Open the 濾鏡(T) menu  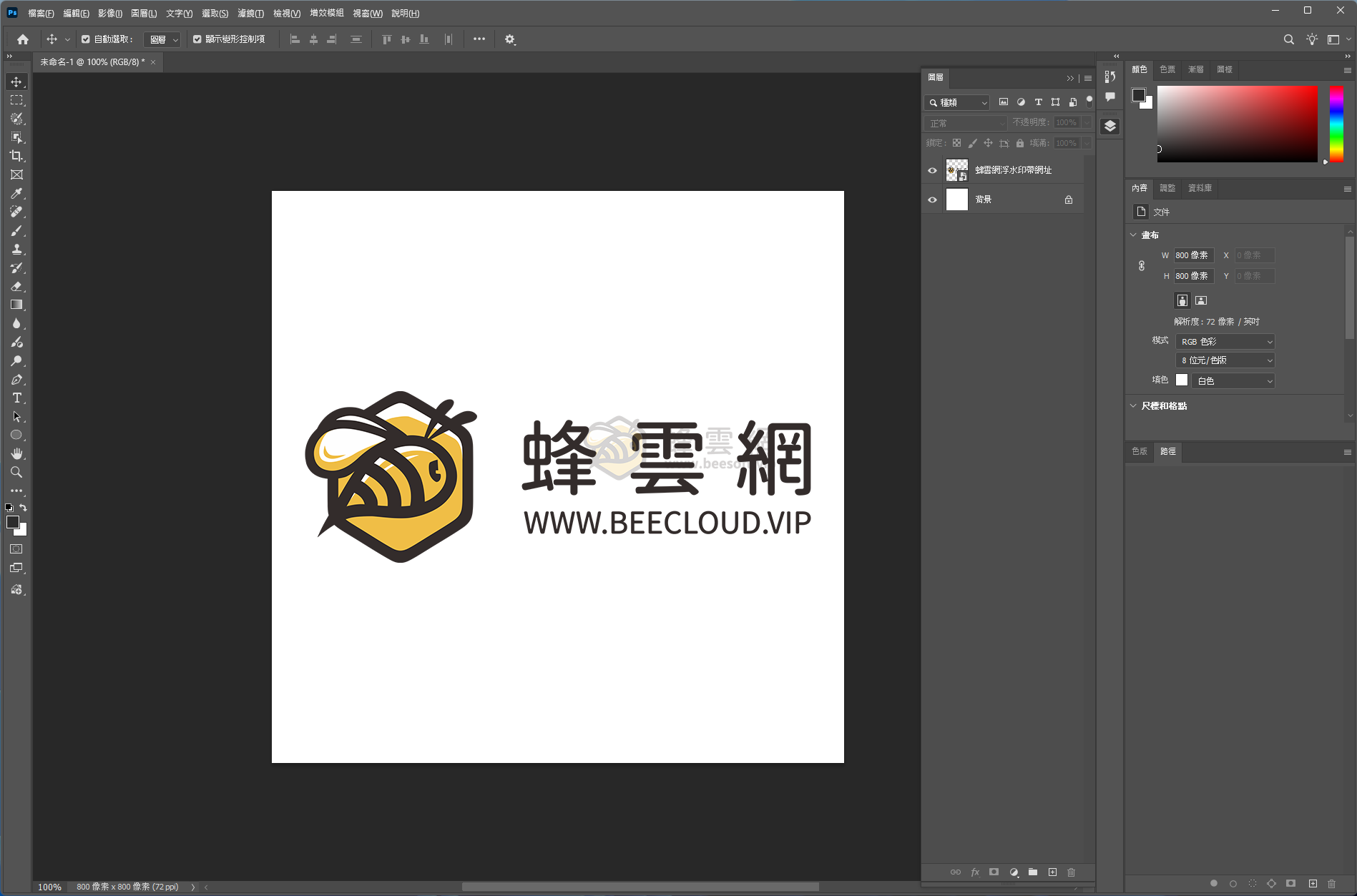point(250,13)
